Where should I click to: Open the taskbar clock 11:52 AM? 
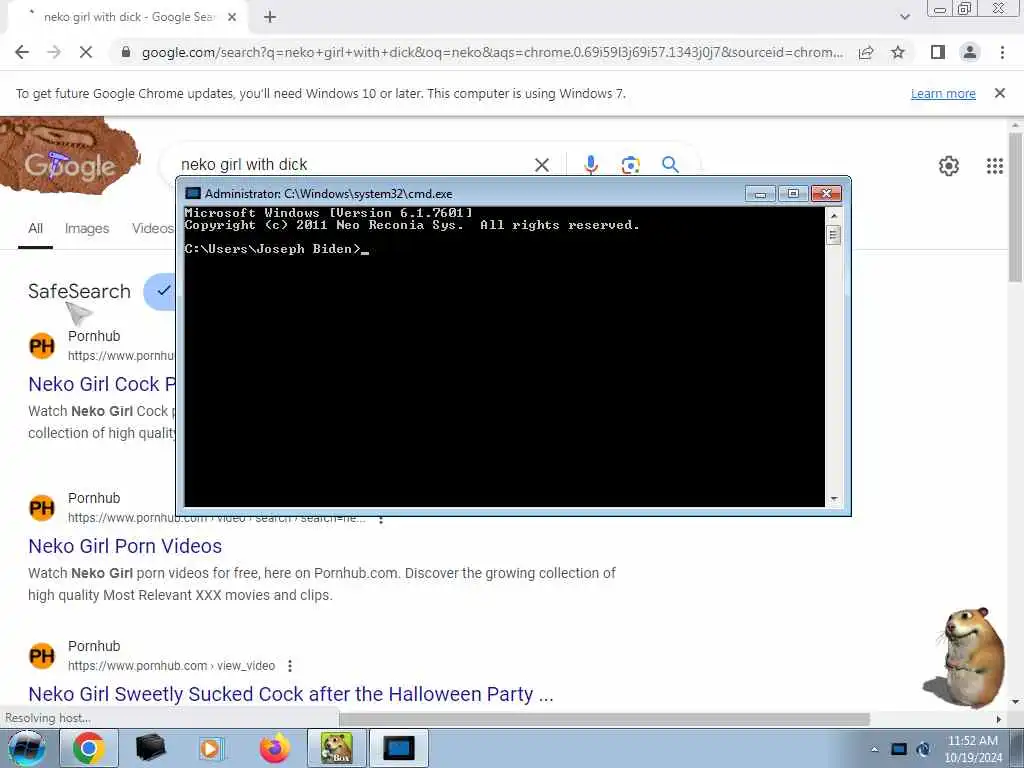click(x=972, y=749)
